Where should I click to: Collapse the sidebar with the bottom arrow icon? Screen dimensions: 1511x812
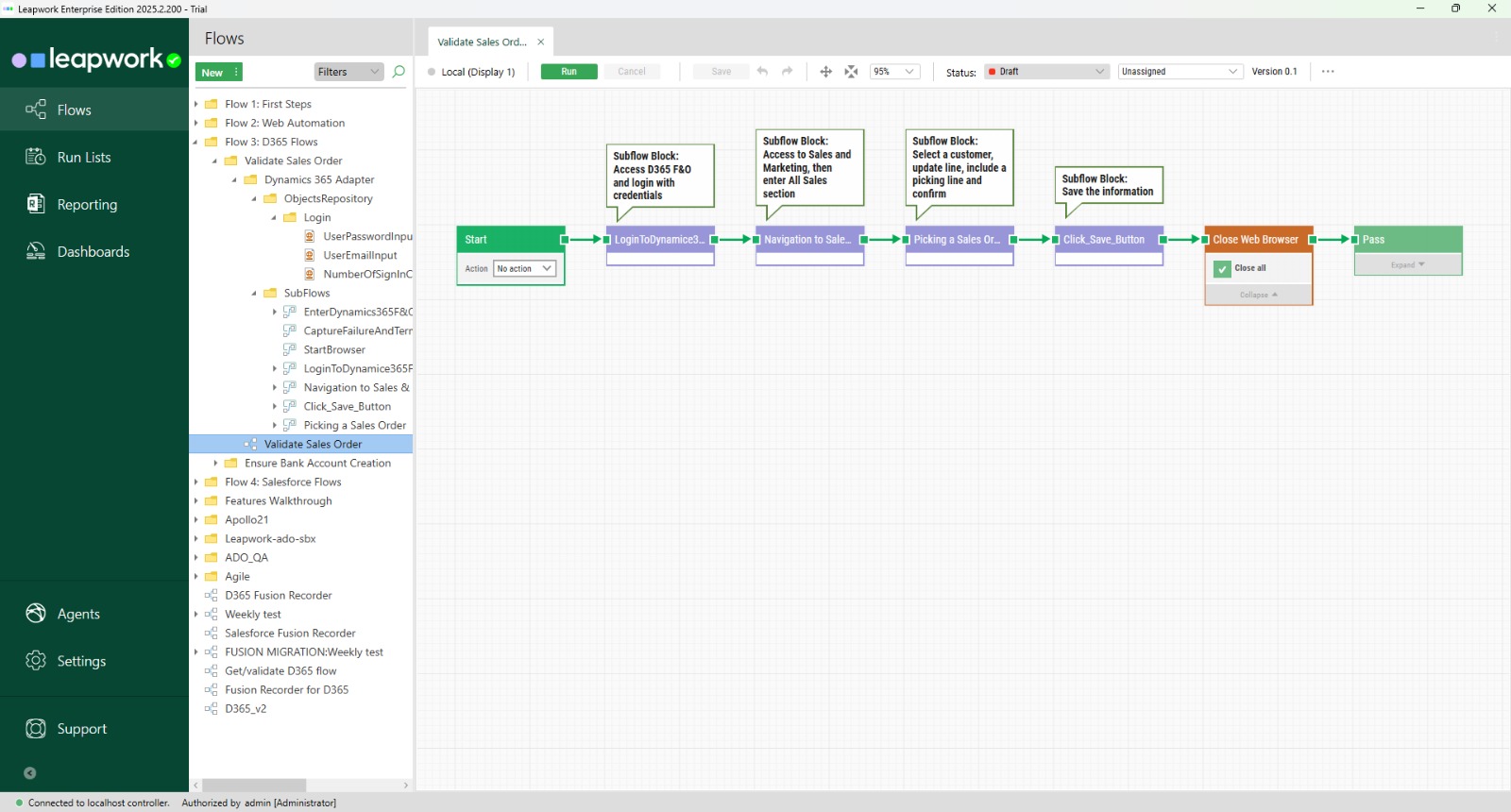coord(30,773)
